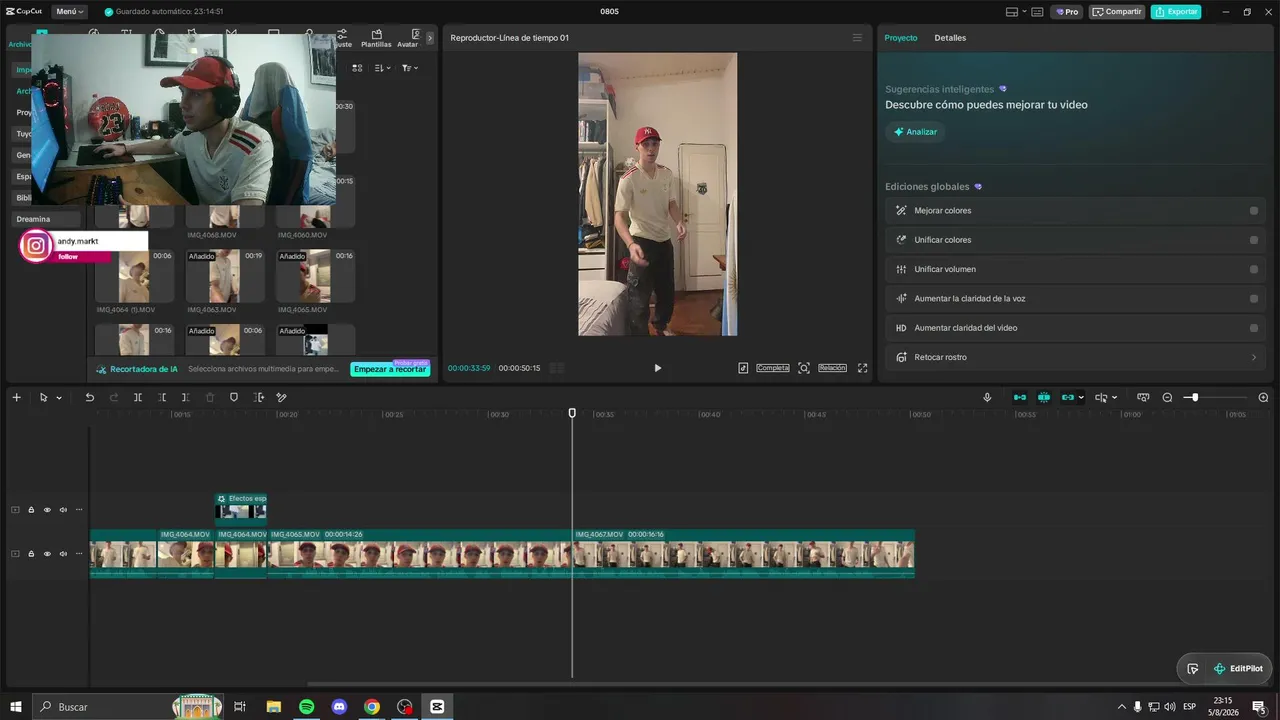Enable Aumentar la claridad de la voz
Image resolution: width=1280 pixels, height=720 pixels.
point(1254,298)
